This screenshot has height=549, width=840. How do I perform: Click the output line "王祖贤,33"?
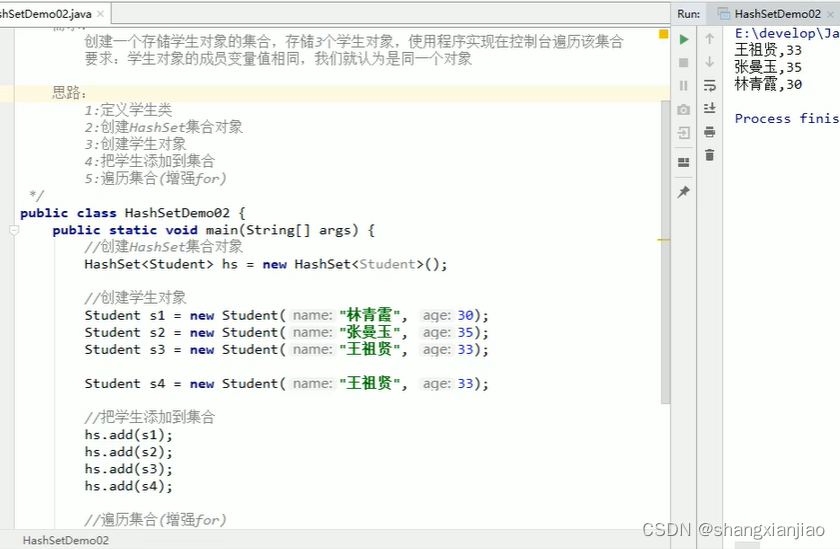click(x=768, y=50)
